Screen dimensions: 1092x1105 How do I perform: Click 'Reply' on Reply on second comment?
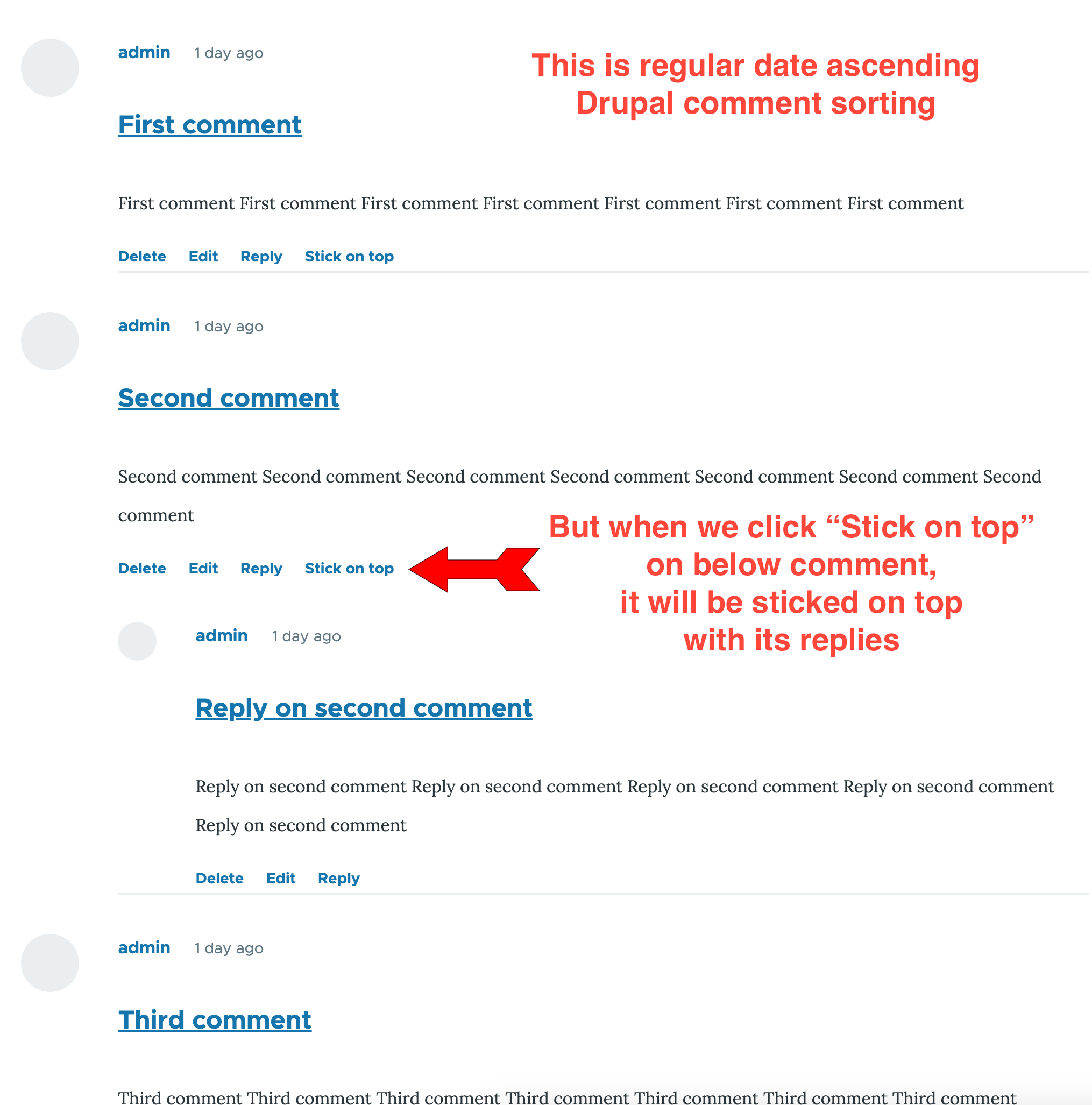pos(337,877)
